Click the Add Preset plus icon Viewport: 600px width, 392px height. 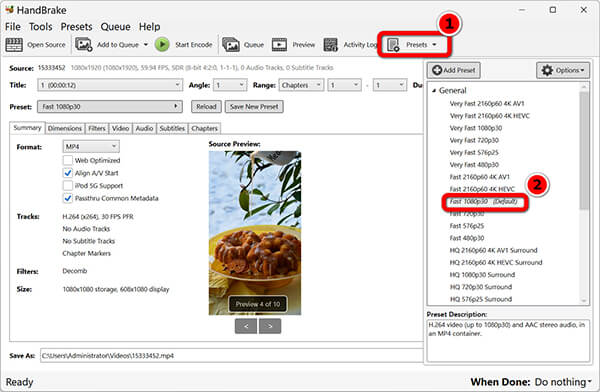tap(437, 70)
